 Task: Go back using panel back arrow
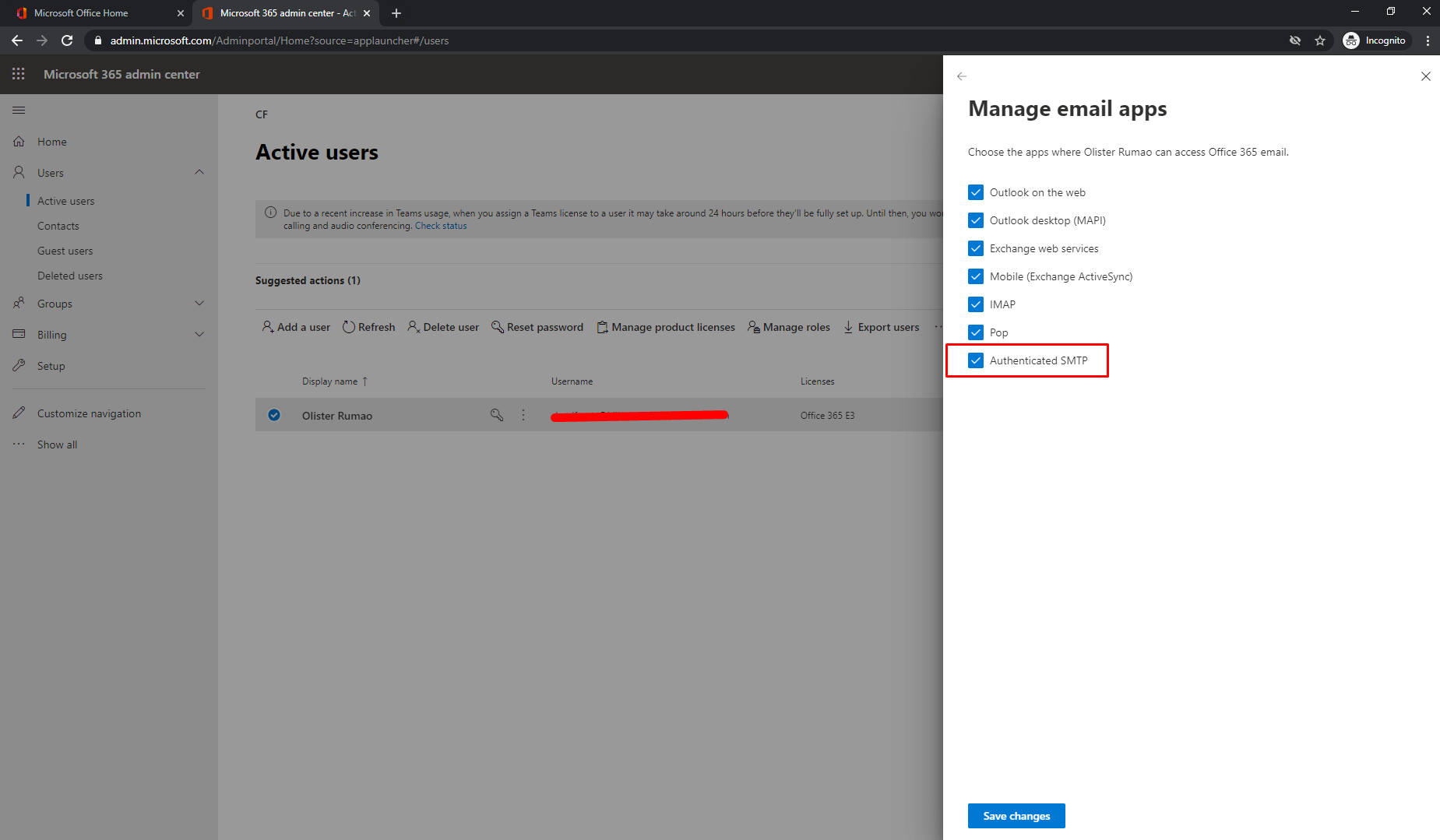(x=962, y=76)
